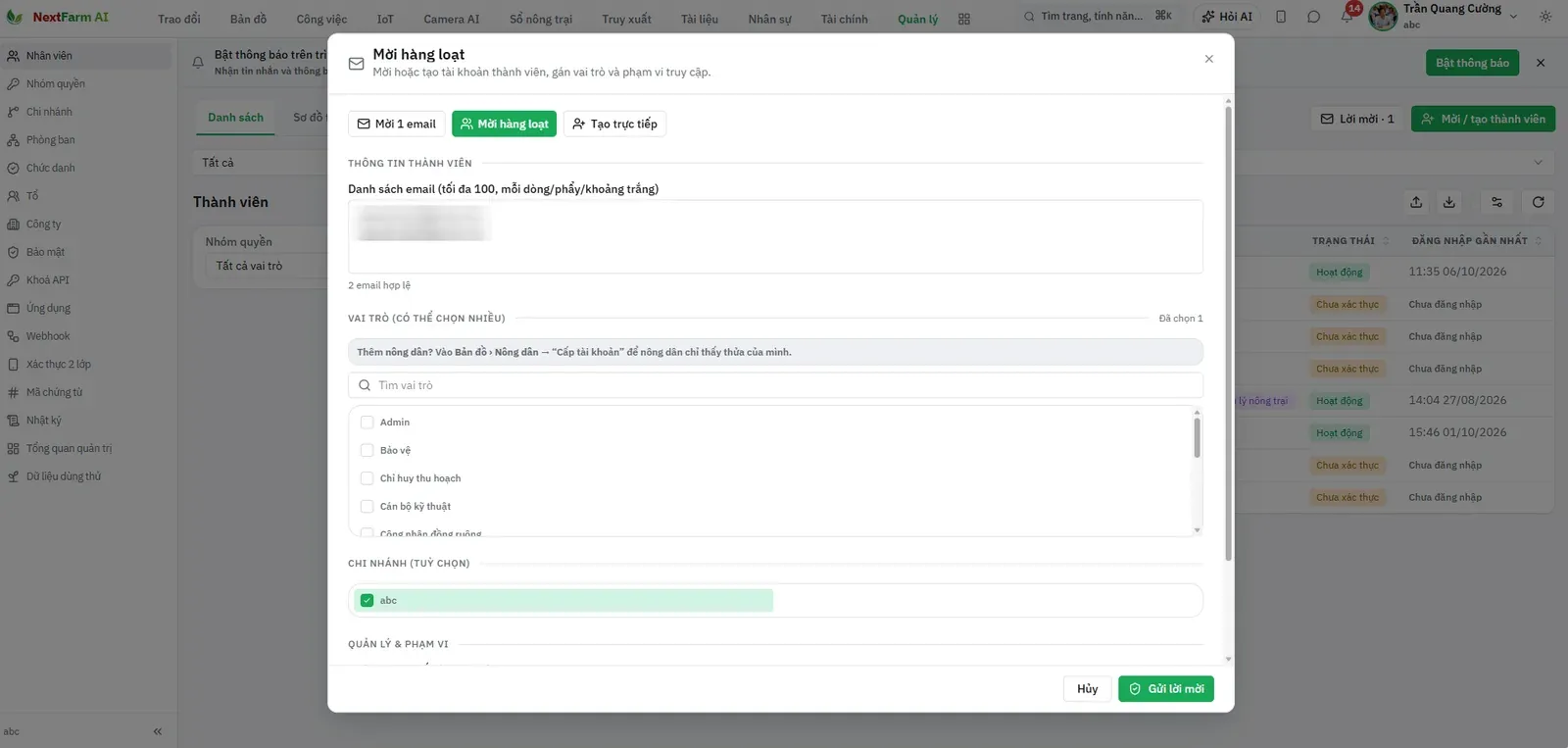Screen dimensions: 1568x748
Task: Open Nhật ký in sidebar
Action: pyautogui.click(x=43, y=421)
